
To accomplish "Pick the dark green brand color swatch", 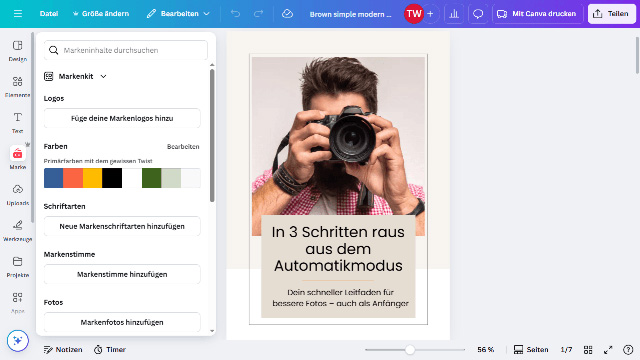I will tap(151, 178).
